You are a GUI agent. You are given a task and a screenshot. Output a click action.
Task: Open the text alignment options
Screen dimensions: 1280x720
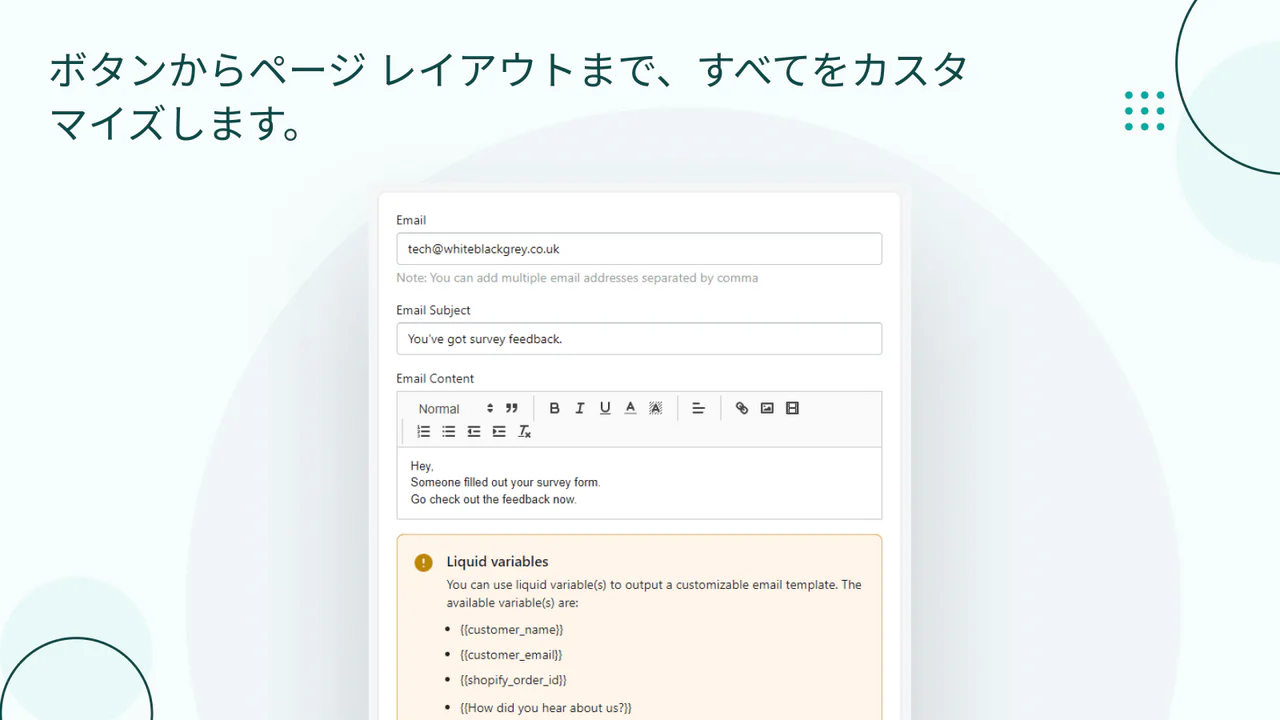coord(699,408)
